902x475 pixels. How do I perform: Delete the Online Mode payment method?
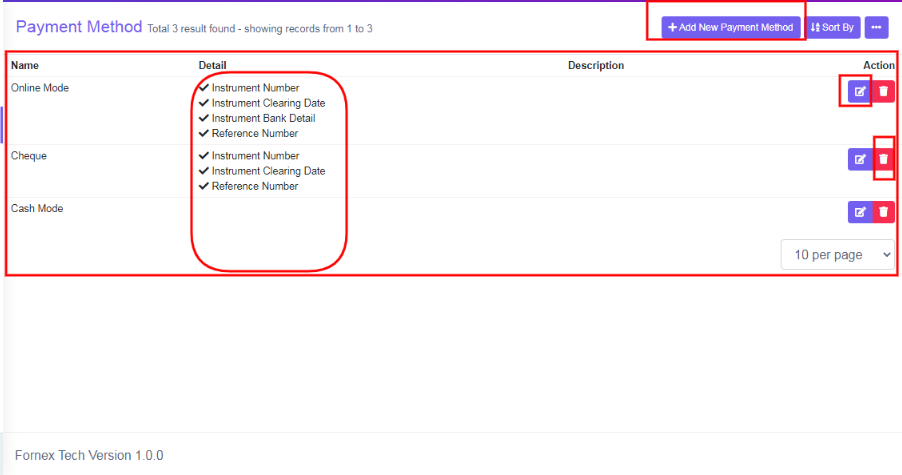point(884,91)
